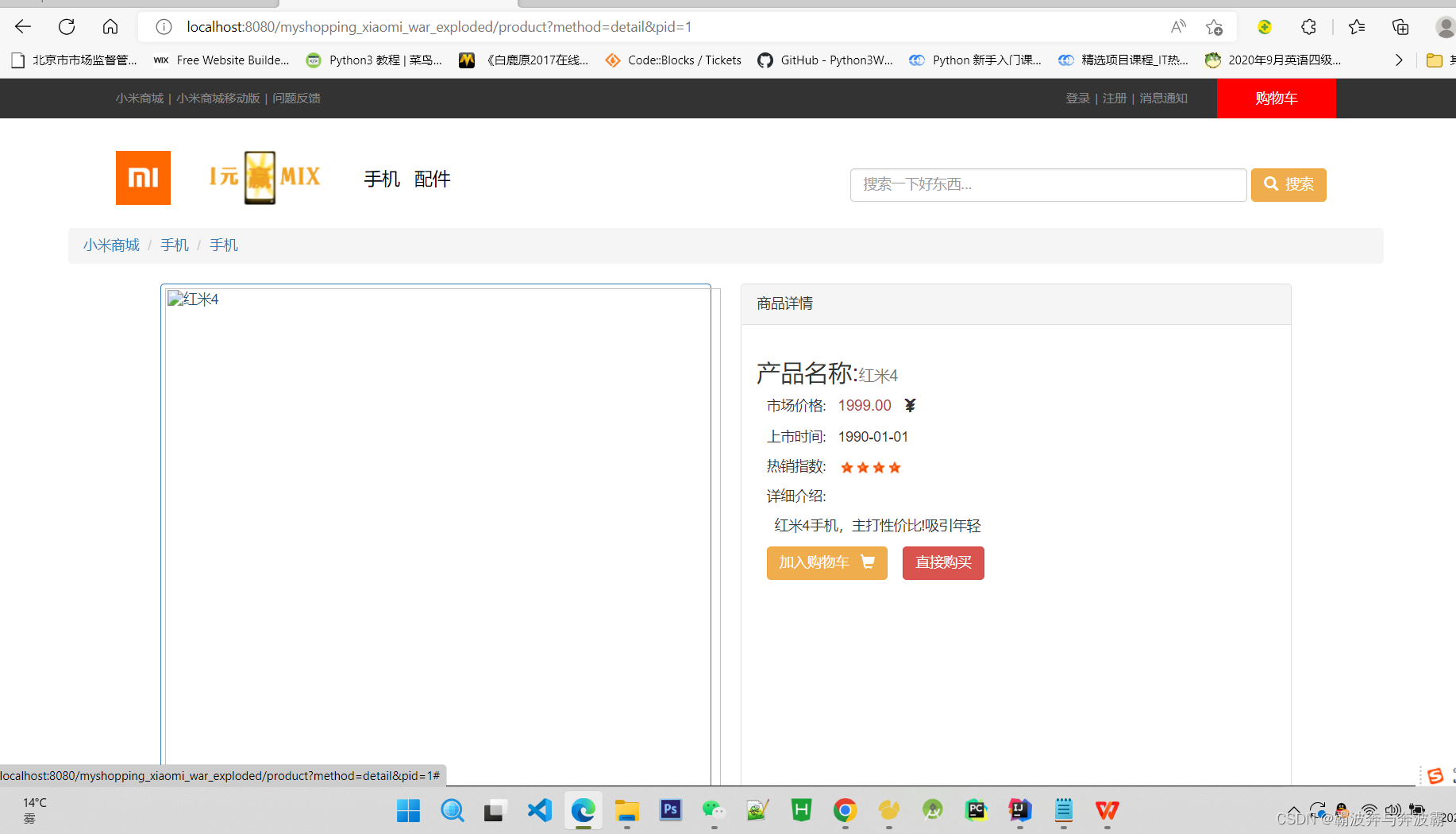Screen dimensions: 1456x834
Task: Click the Sogou input method S icon
Action: coord(1435,776)
